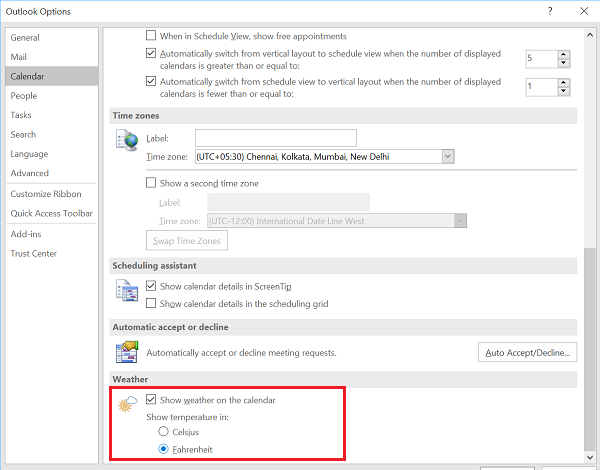The height and width of the screenshot is (470, 600).
Task: Open the Customize Ribbon category
Action: coord(46,193)
